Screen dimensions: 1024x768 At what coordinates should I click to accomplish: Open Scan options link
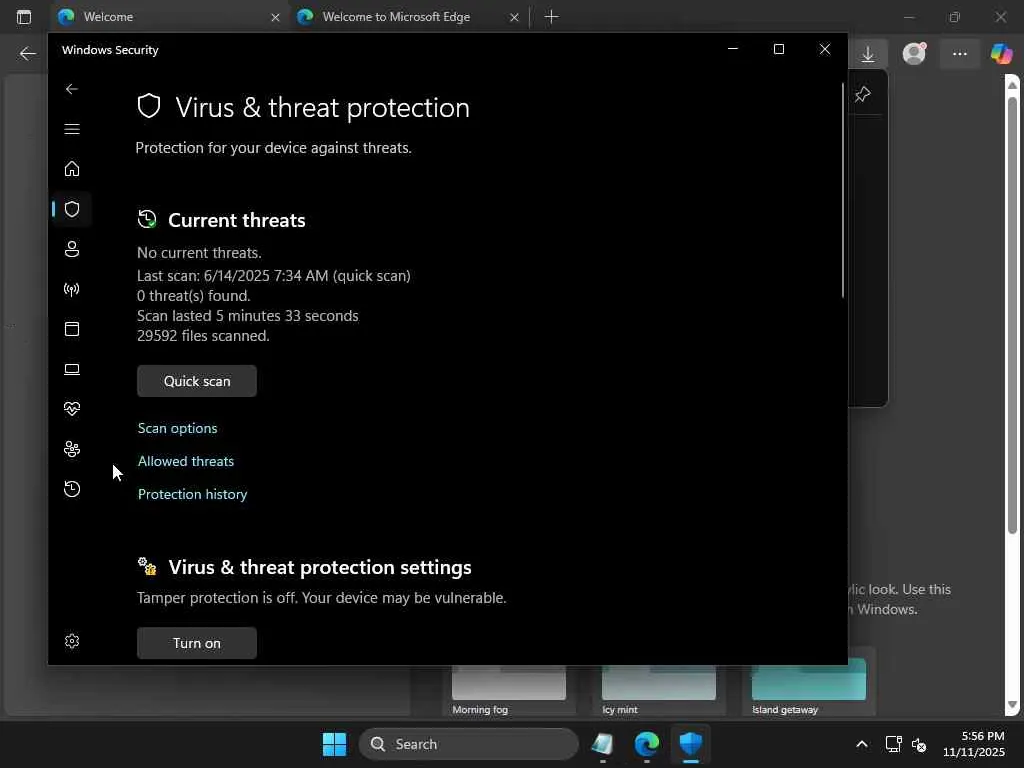(178, 428)
